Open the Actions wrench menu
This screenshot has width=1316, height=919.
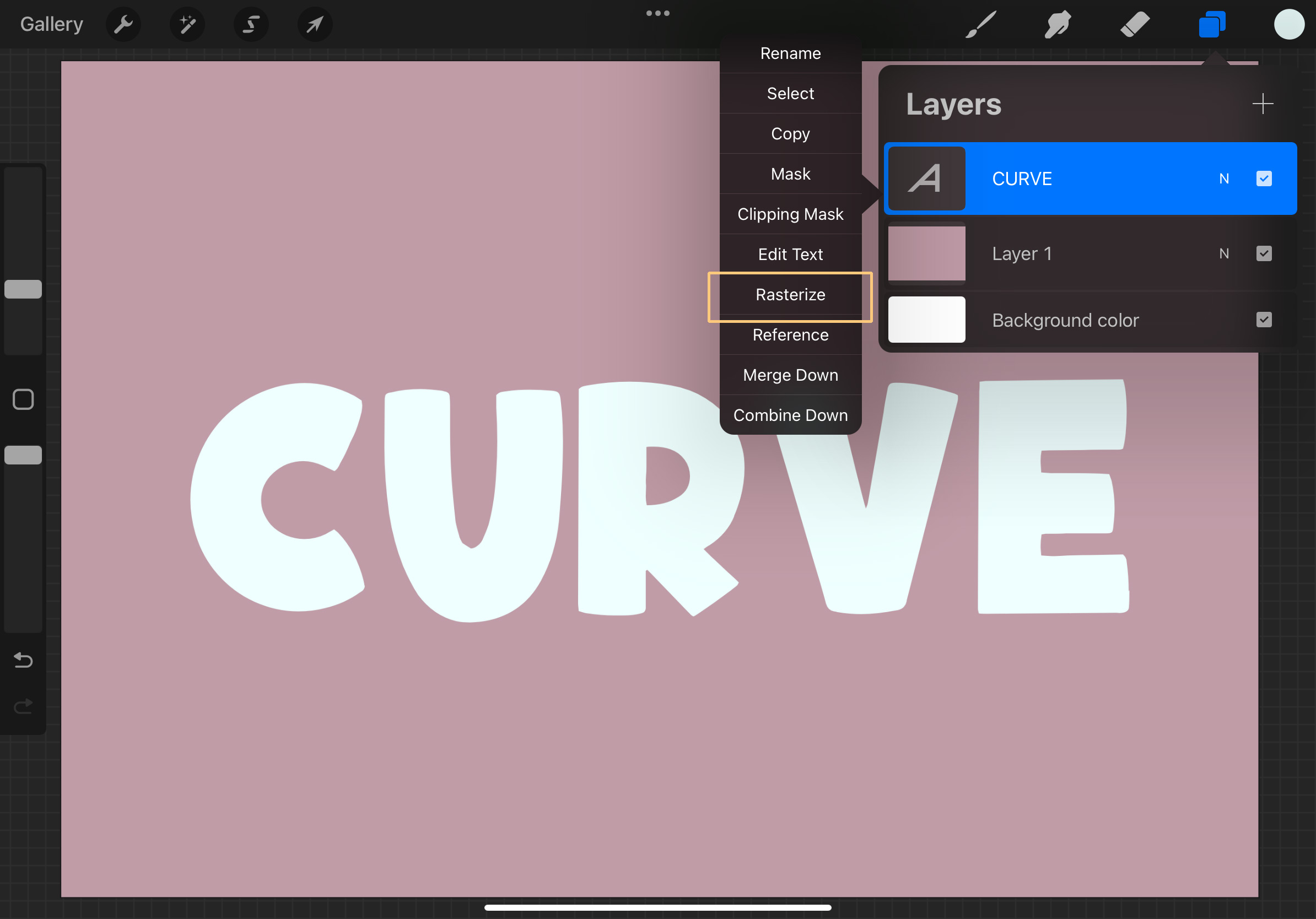click(123, 25)
